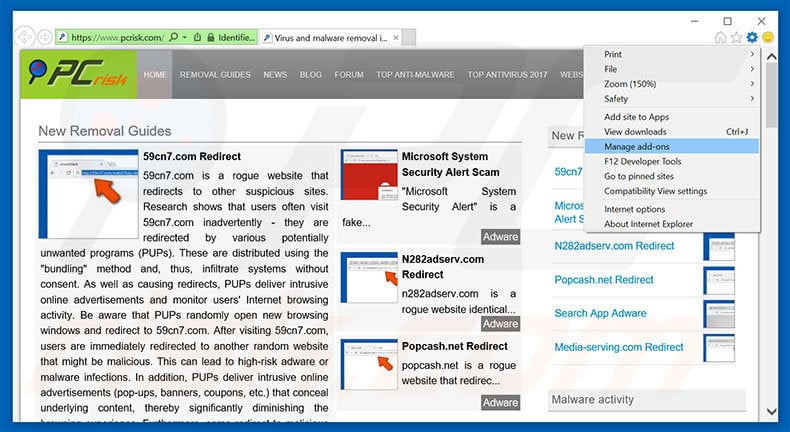Click the address bar URL field
The height and width of the screenshot is (432, 790).
coord(117,37)
